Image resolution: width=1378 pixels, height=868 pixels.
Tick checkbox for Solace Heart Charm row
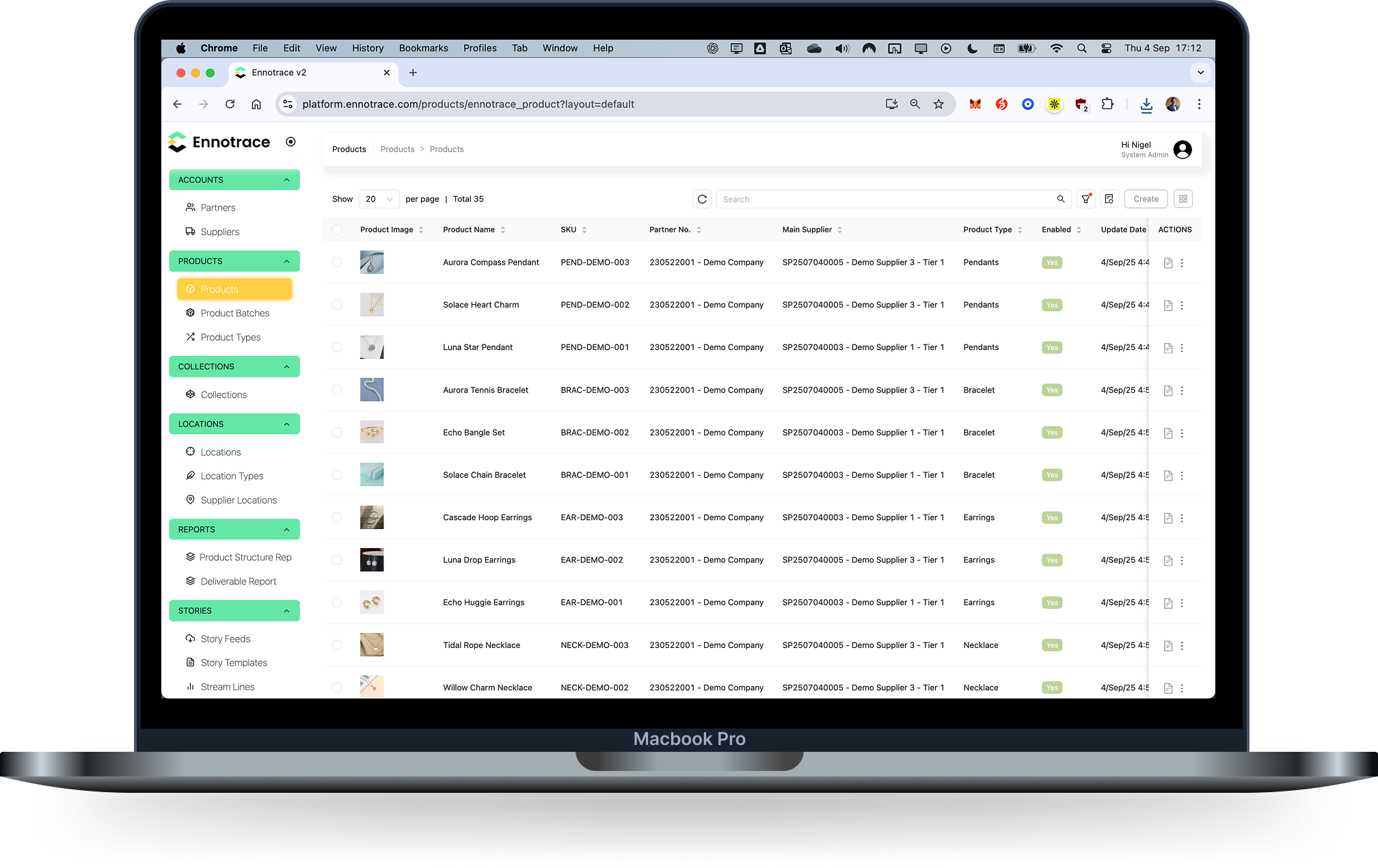point(337,305)
